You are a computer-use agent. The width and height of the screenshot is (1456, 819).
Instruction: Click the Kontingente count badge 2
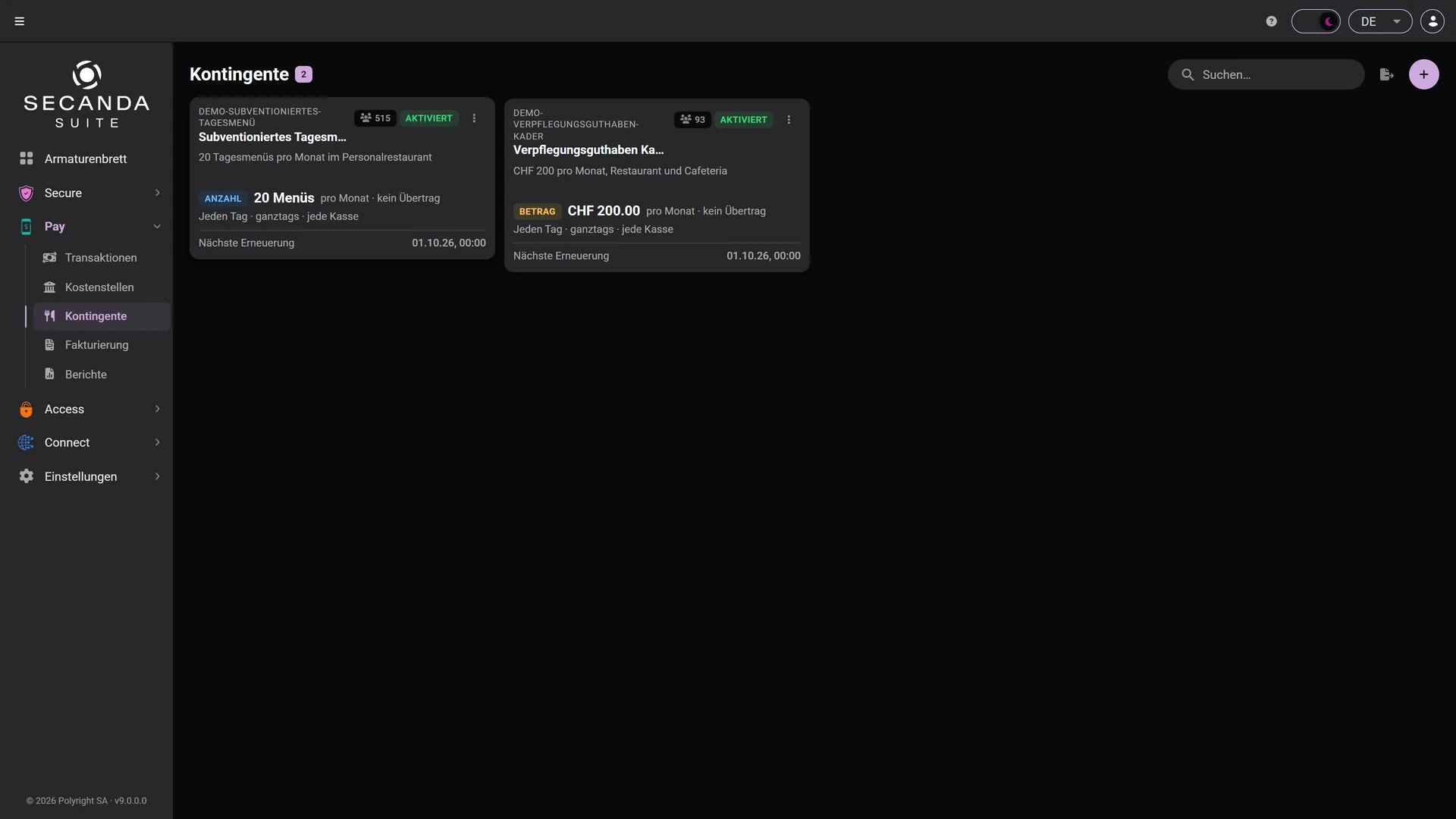(x=303, y=74)
